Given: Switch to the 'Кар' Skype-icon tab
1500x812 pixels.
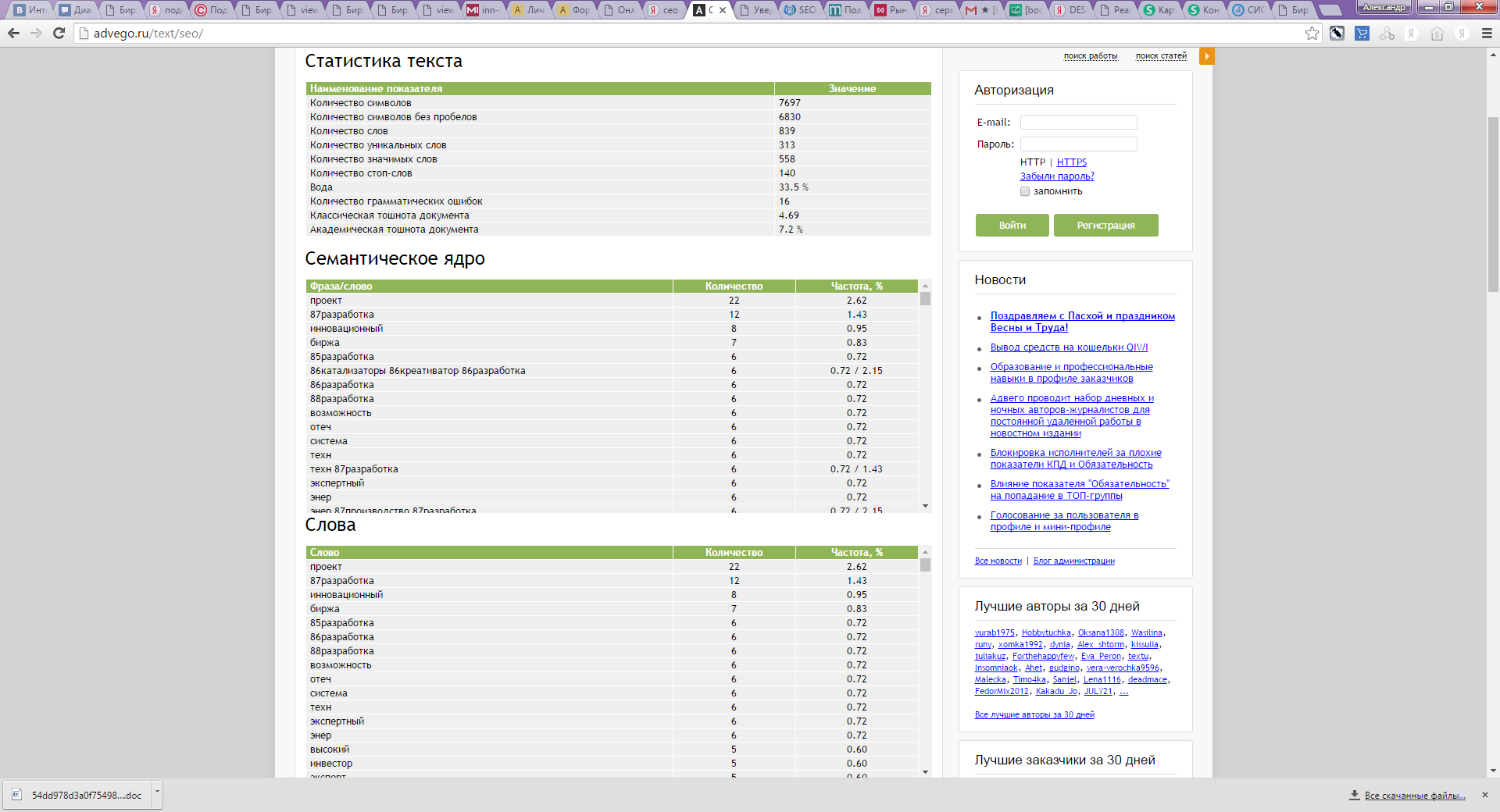Looking at the screenshot, I should tap(1159, 10).
